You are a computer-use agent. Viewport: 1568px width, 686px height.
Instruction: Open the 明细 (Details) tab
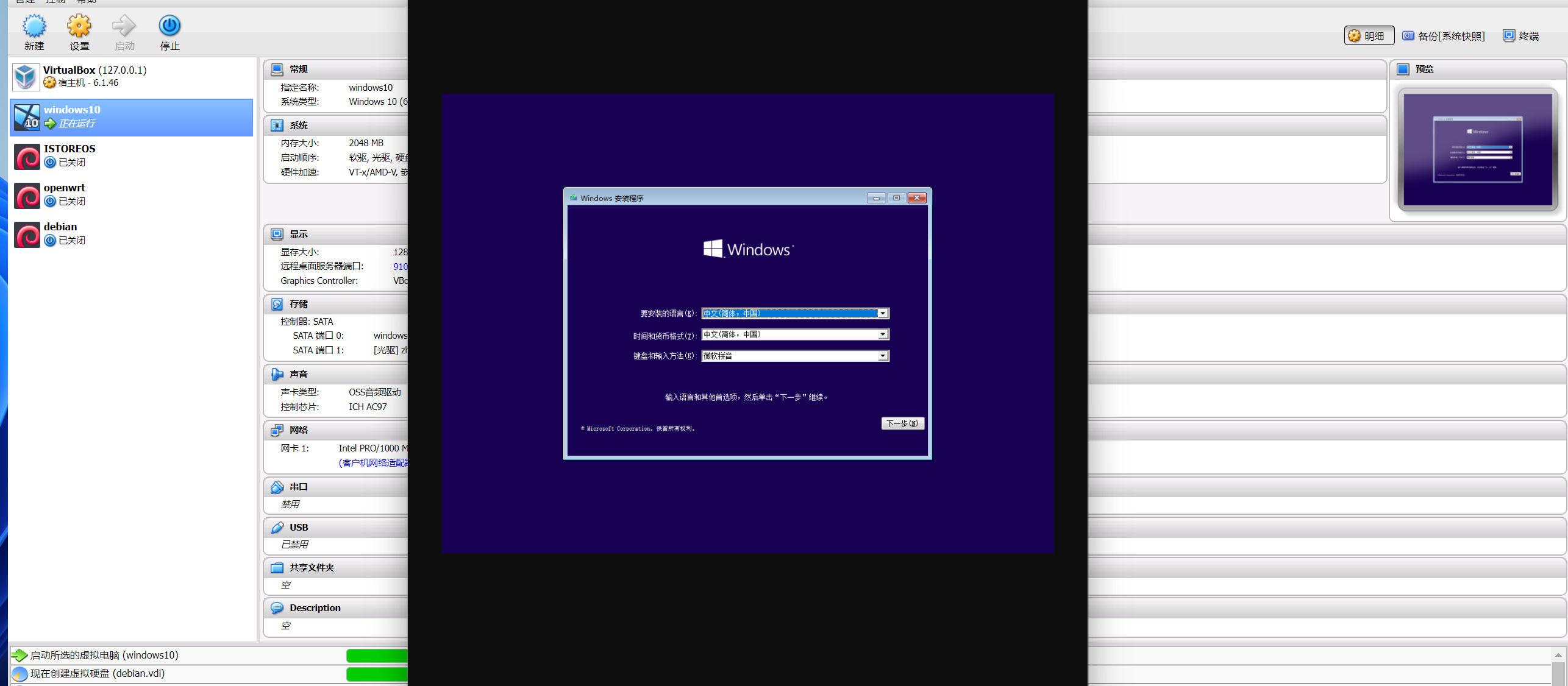pos(1369,36)
